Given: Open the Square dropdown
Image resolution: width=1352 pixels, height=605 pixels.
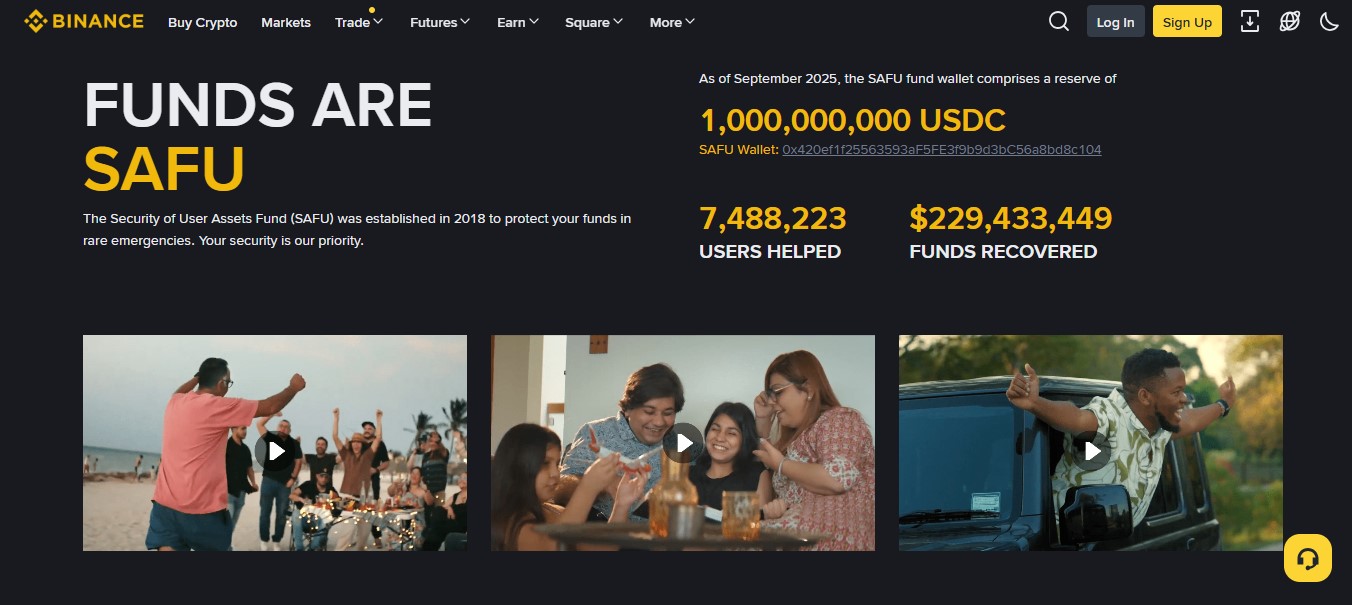Looking at the screenshot, I should click(x=594, y=22).
